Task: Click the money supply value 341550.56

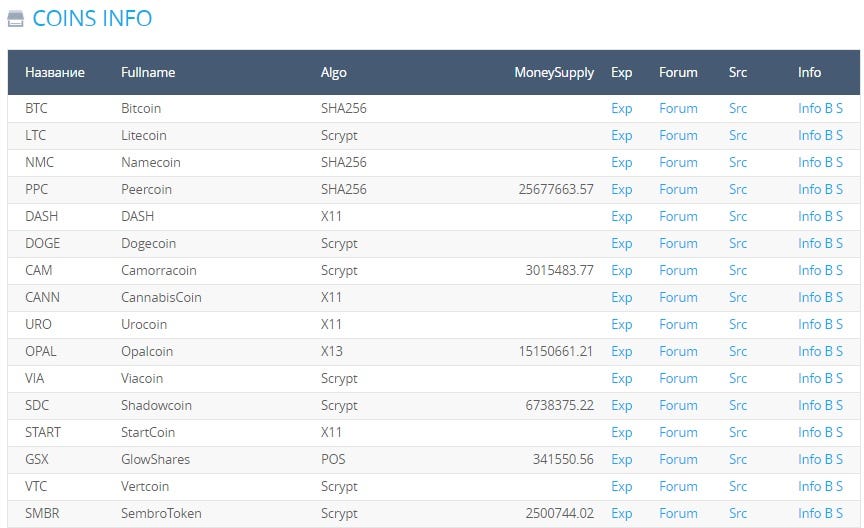Action: point(563,460)
